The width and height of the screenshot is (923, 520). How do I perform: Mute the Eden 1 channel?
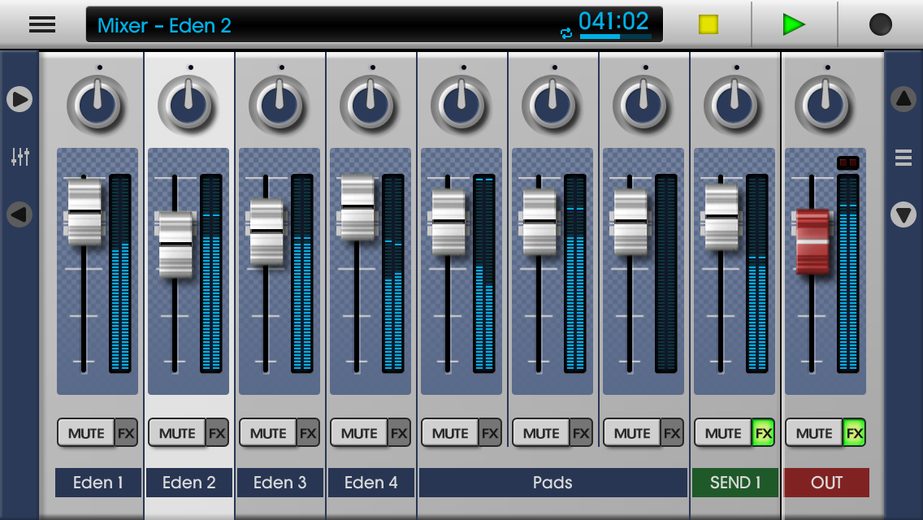86,433
